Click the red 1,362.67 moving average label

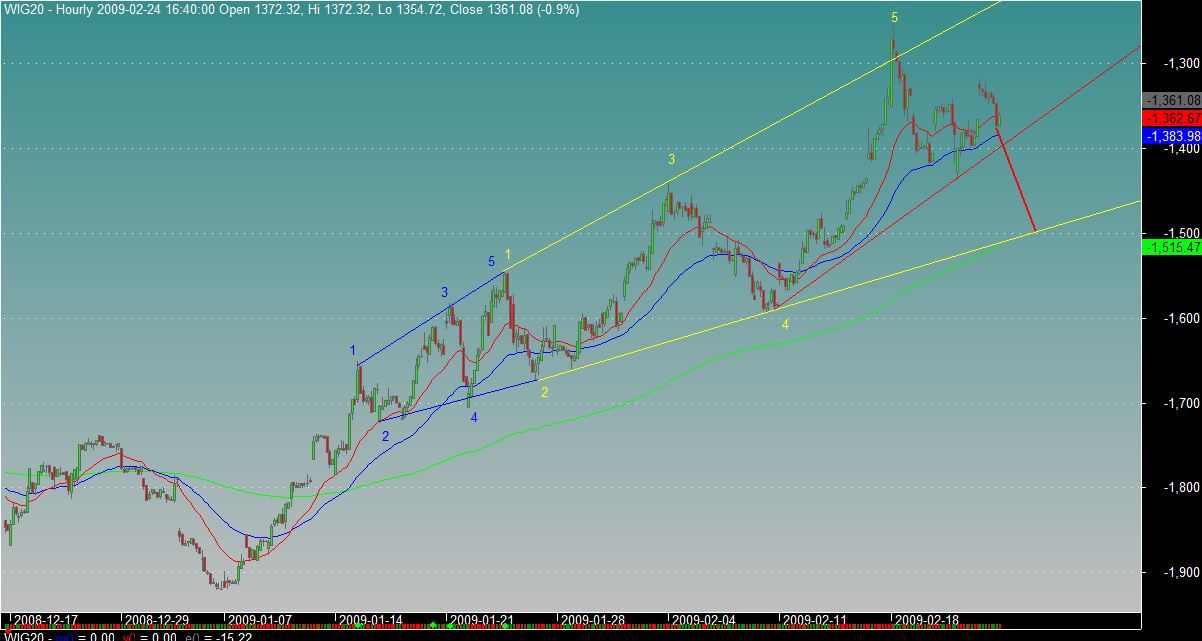click(x=1171, y=118)
